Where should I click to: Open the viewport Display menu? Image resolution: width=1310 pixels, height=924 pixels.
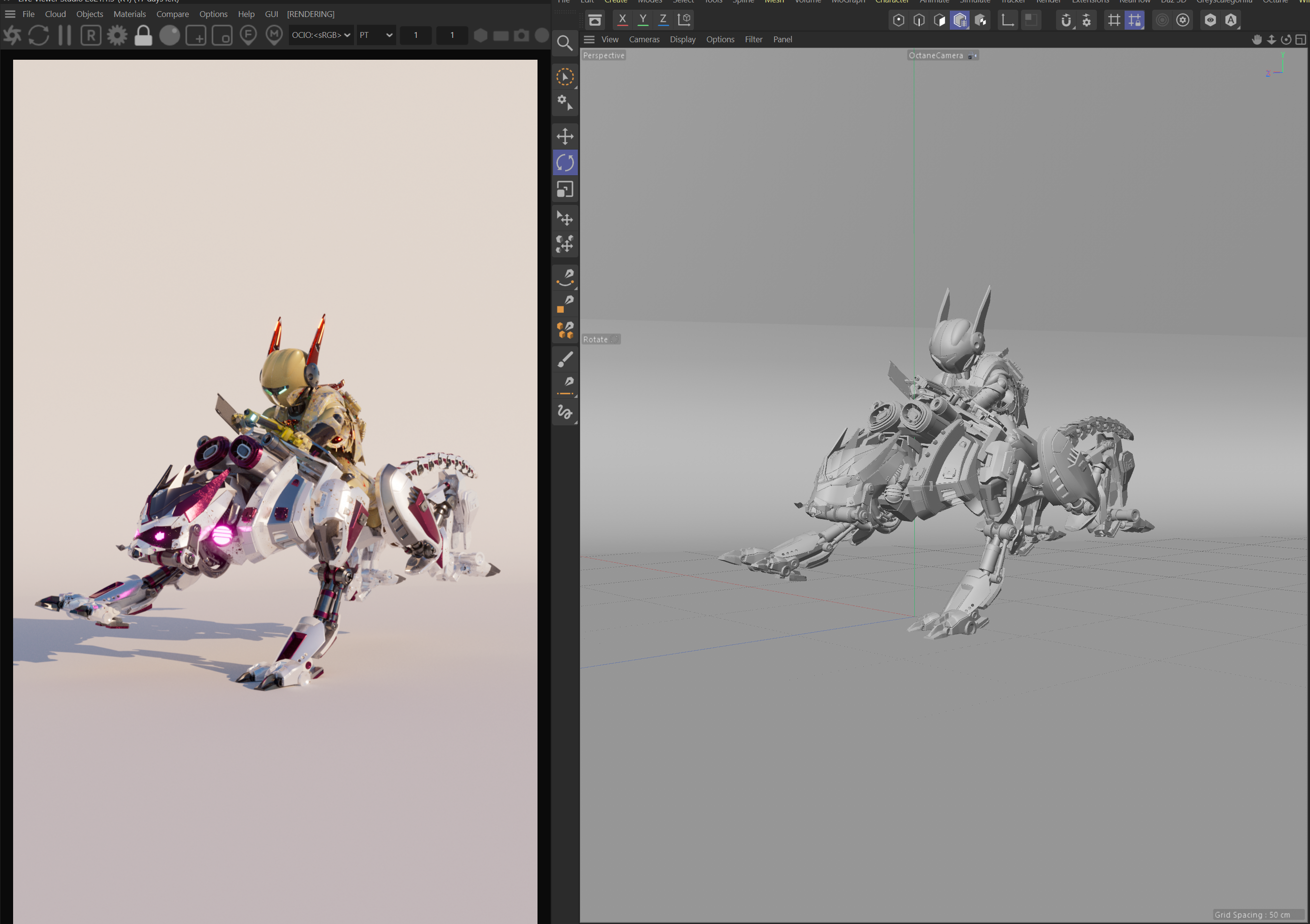682,39
